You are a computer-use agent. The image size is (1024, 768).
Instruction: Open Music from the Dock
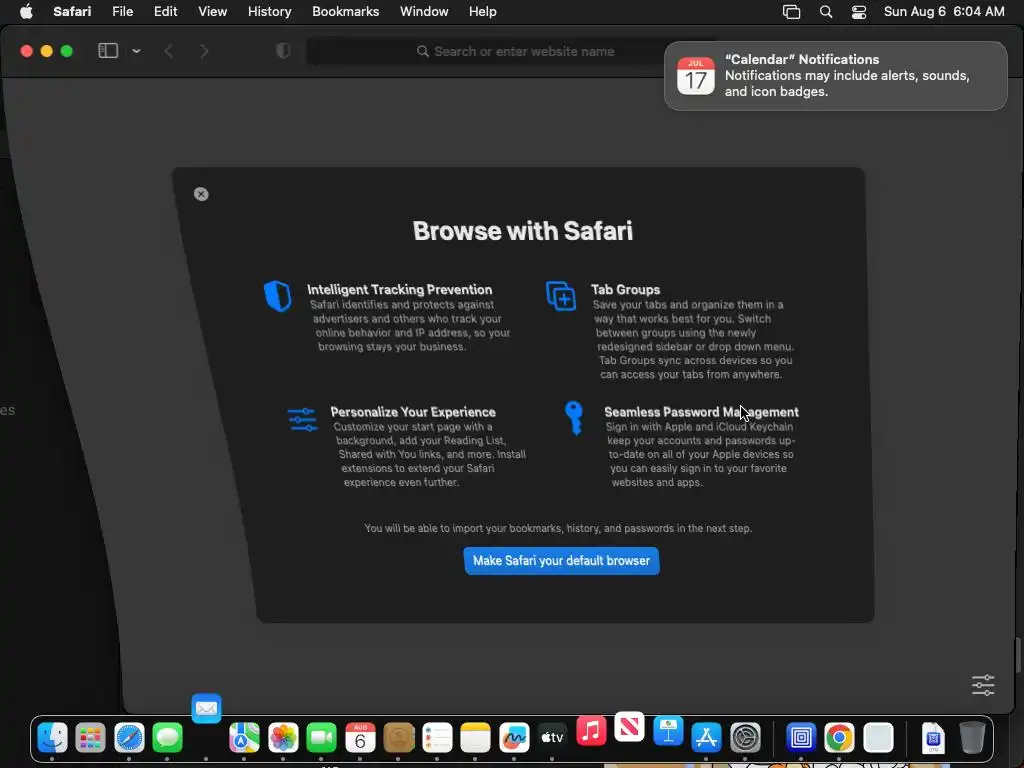point(591,731)
